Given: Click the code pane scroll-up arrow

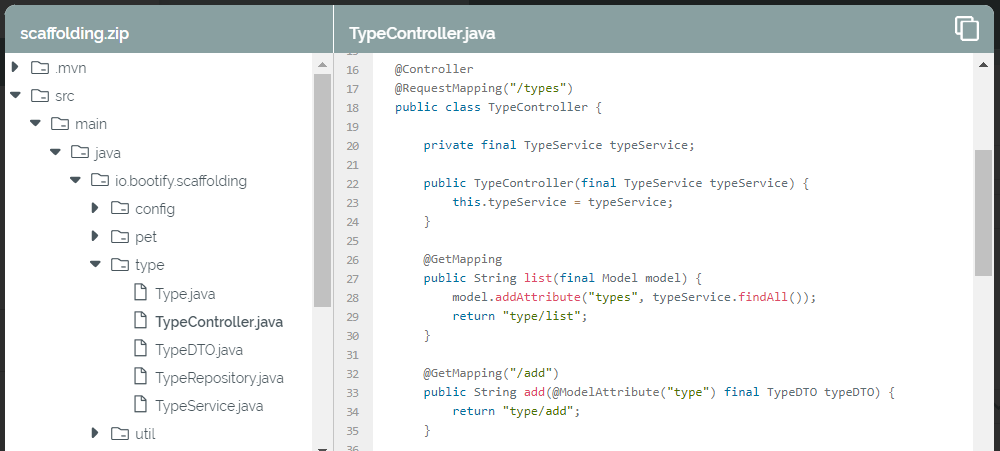Looking at the screenshot, I should point(983,64).
